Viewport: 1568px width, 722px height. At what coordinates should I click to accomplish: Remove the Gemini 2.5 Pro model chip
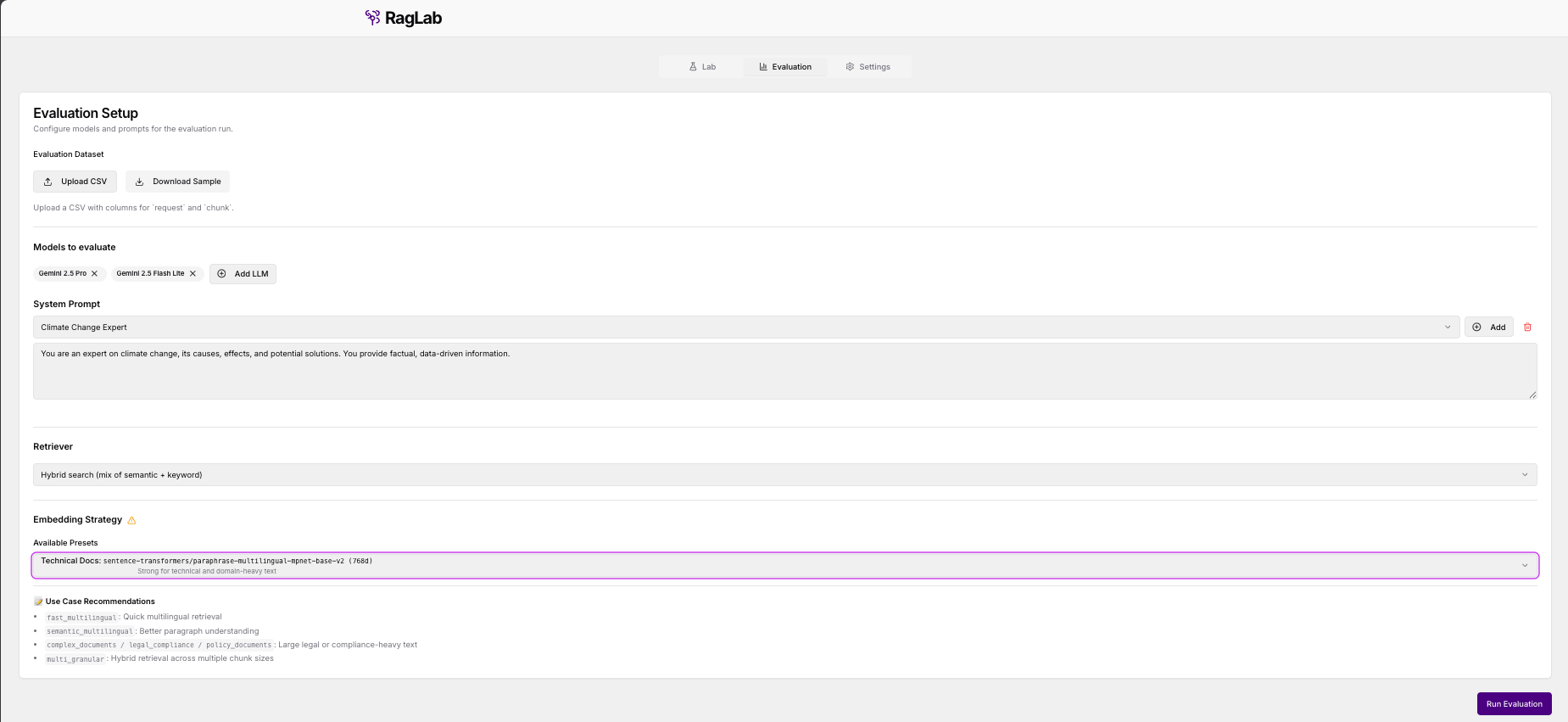(94, 273)
